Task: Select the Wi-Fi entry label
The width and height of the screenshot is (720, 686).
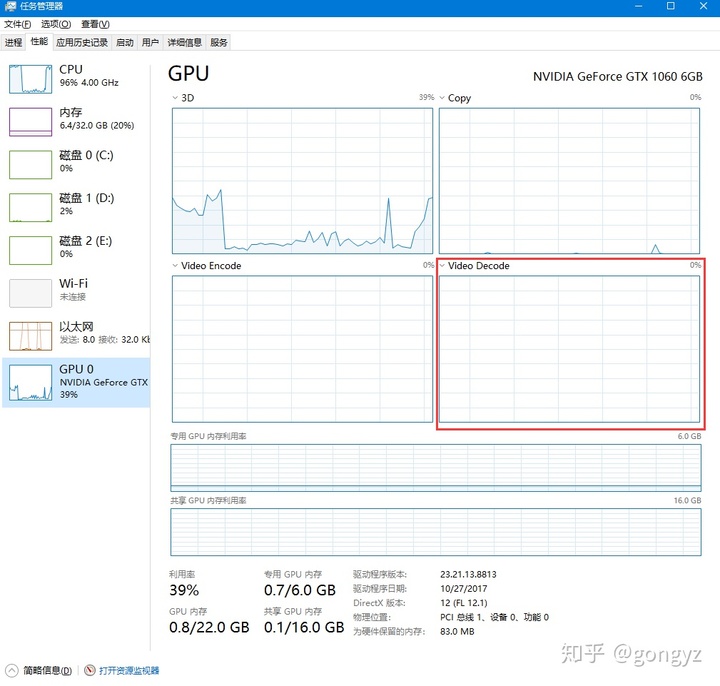Action: coord(73,283)
